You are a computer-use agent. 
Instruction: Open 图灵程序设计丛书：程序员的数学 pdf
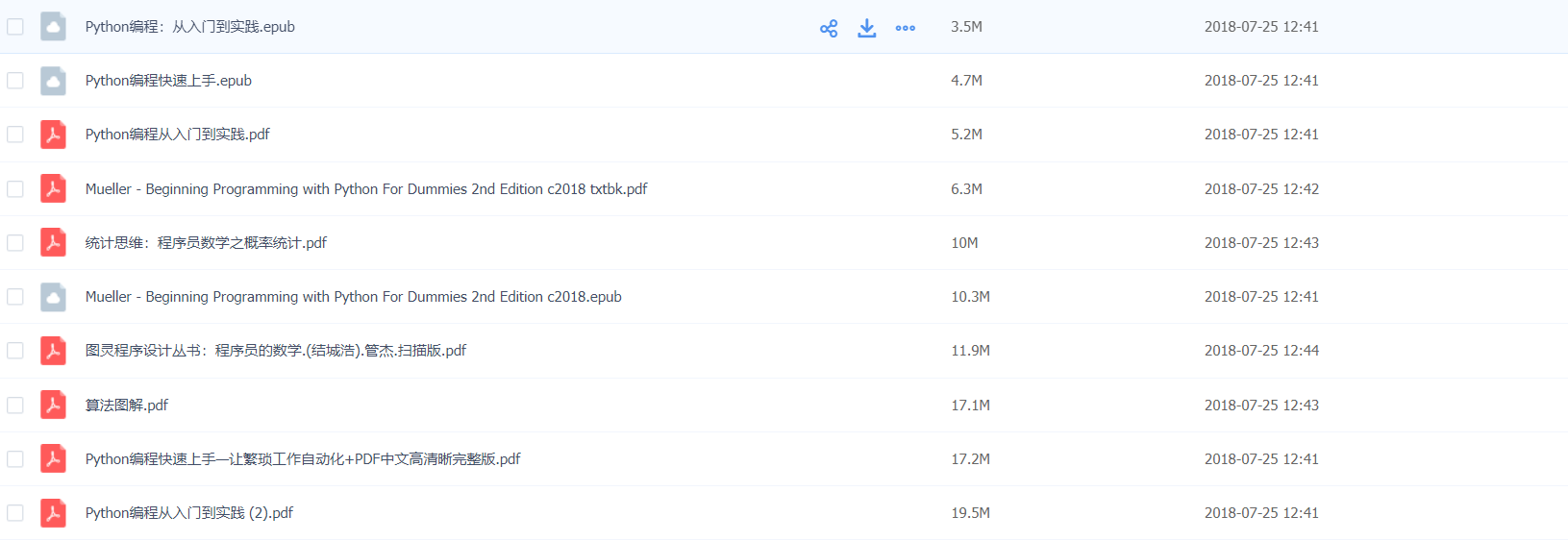(276, 351)
